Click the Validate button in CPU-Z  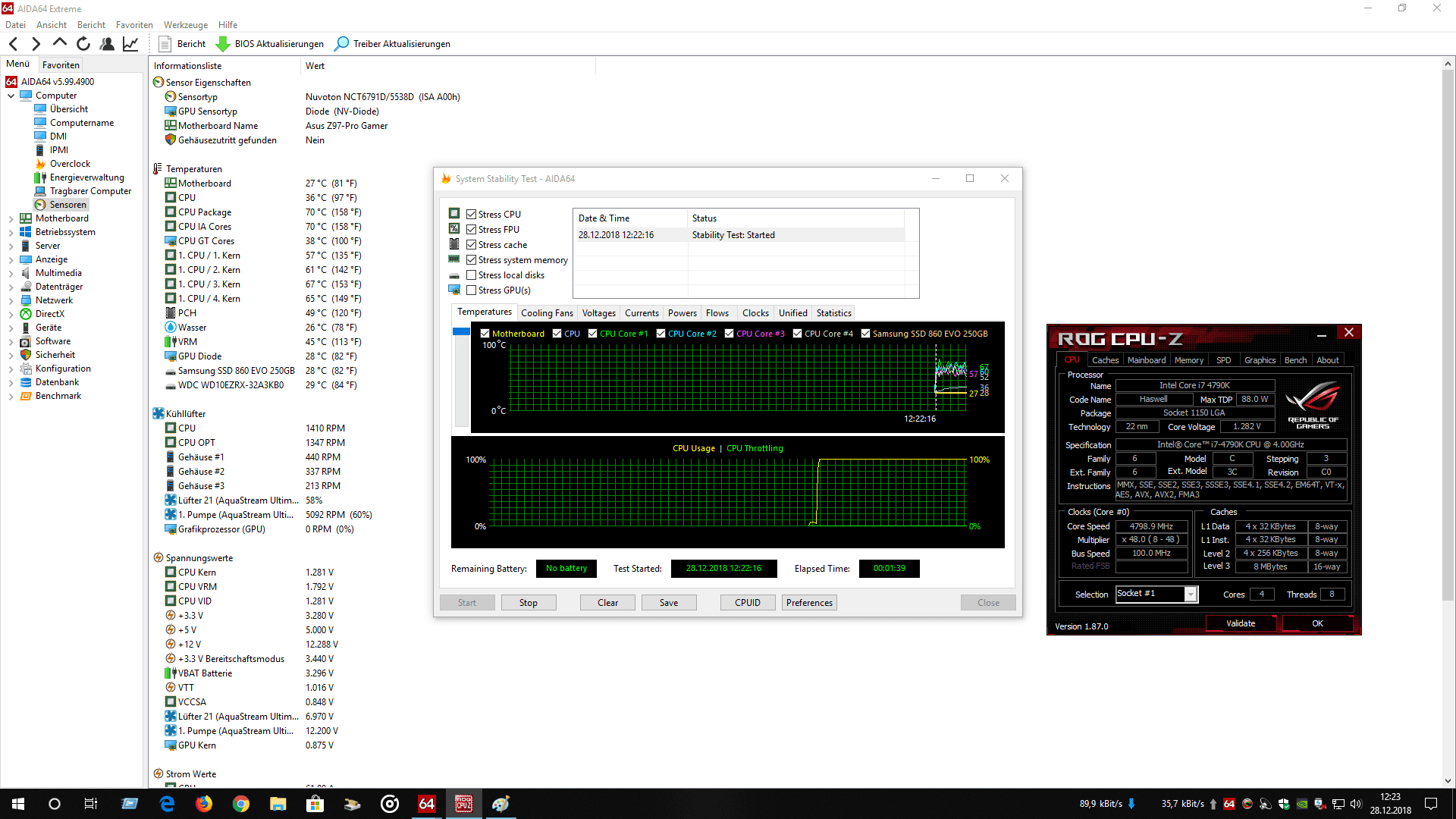tap(1241, 623)
